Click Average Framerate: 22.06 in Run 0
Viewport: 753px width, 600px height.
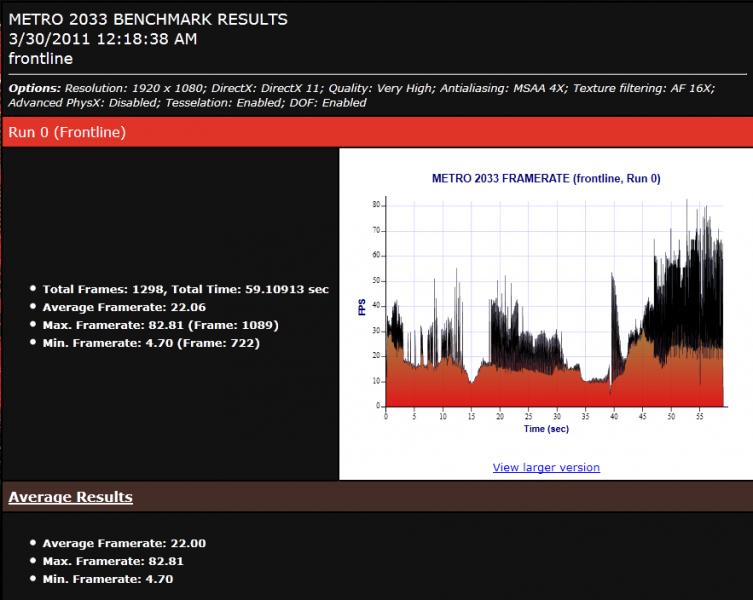[124, 307]
